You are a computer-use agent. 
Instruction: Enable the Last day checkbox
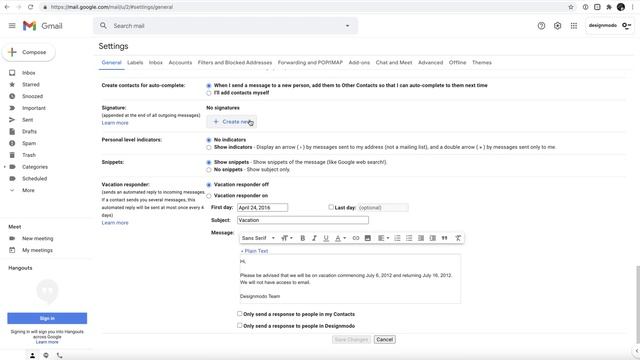[331, 207]
